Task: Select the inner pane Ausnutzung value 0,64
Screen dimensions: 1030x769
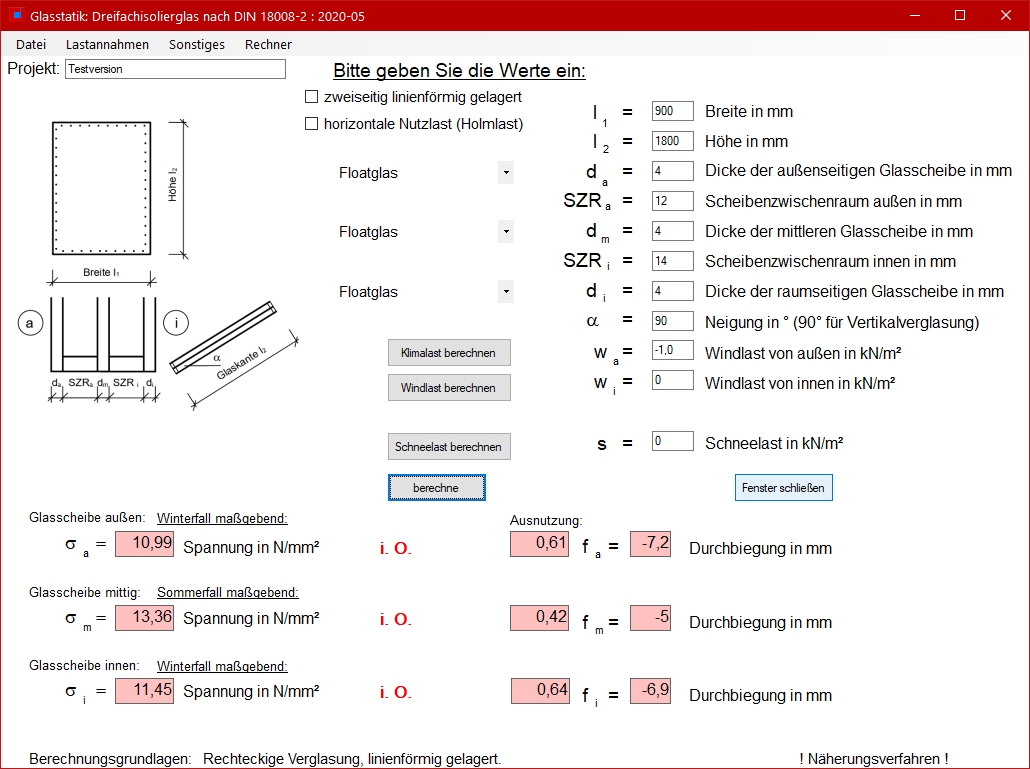Action: (x=540, y=691)
